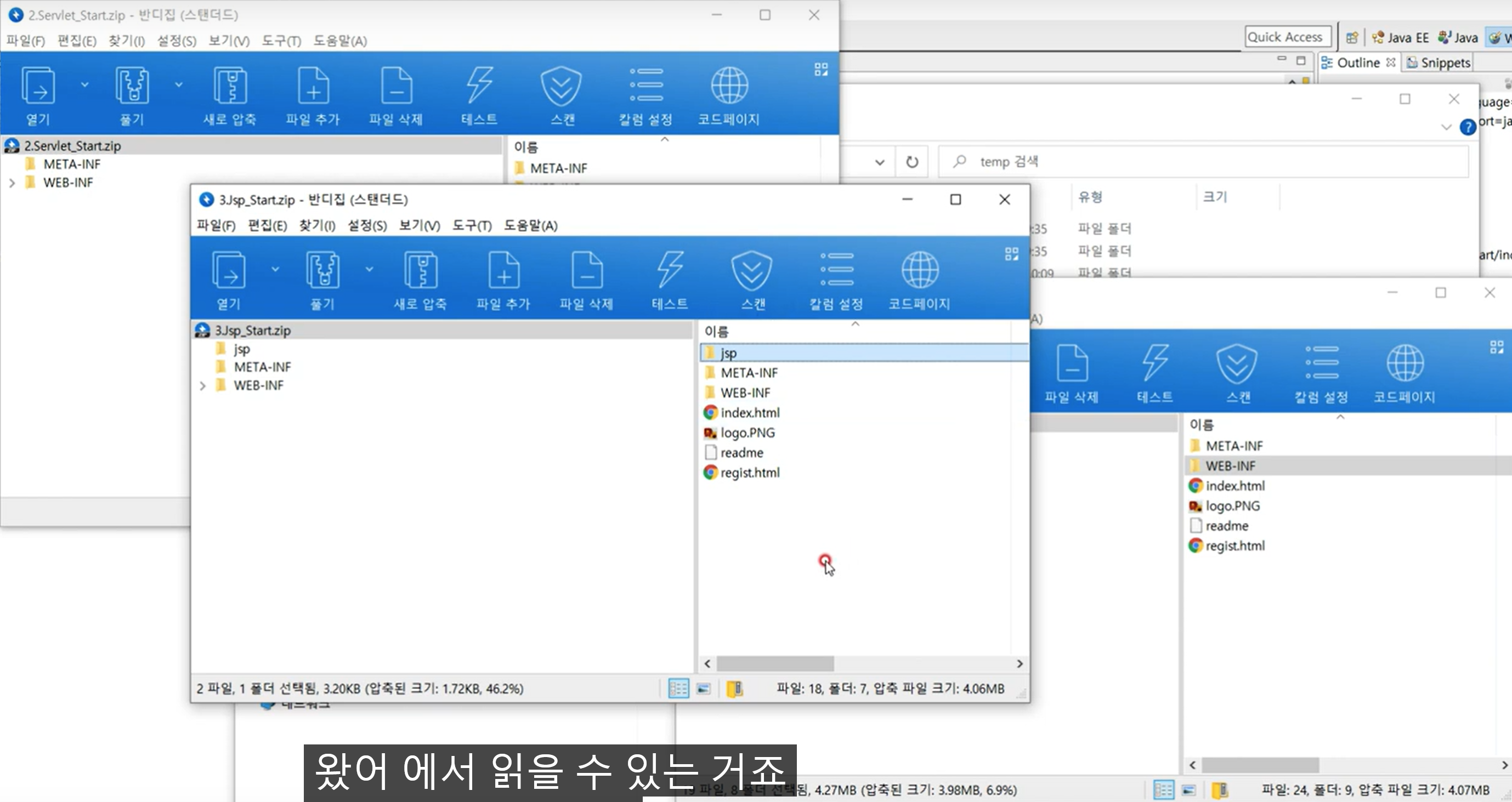Viewport: 1512px width, 802px height.
Task: Click 파일 추가 icon in 3.Jsp_Start window
Action: [503, 271]
